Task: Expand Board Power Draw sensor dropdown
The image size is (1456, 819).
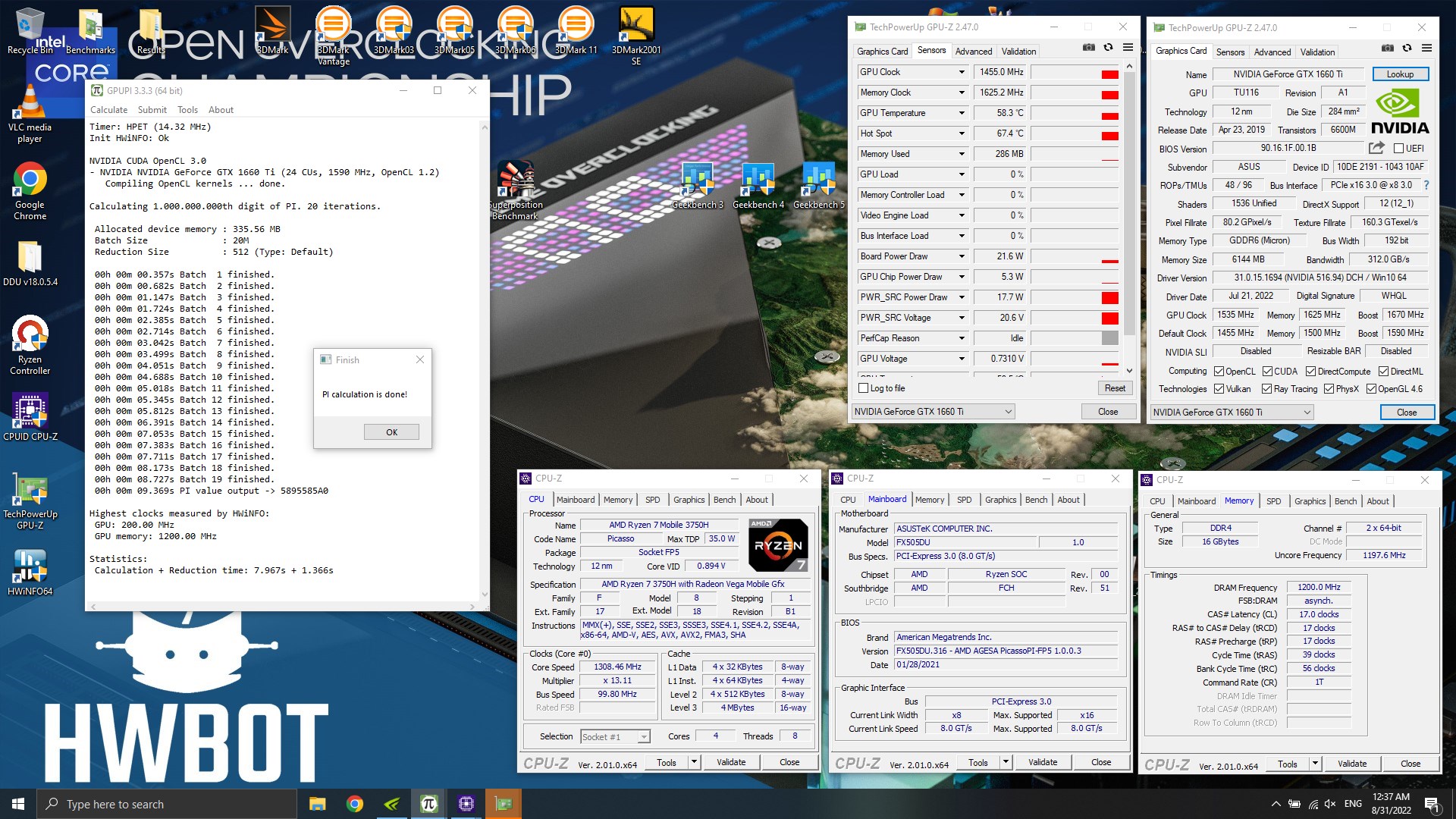Action: [x=962, y=256]
